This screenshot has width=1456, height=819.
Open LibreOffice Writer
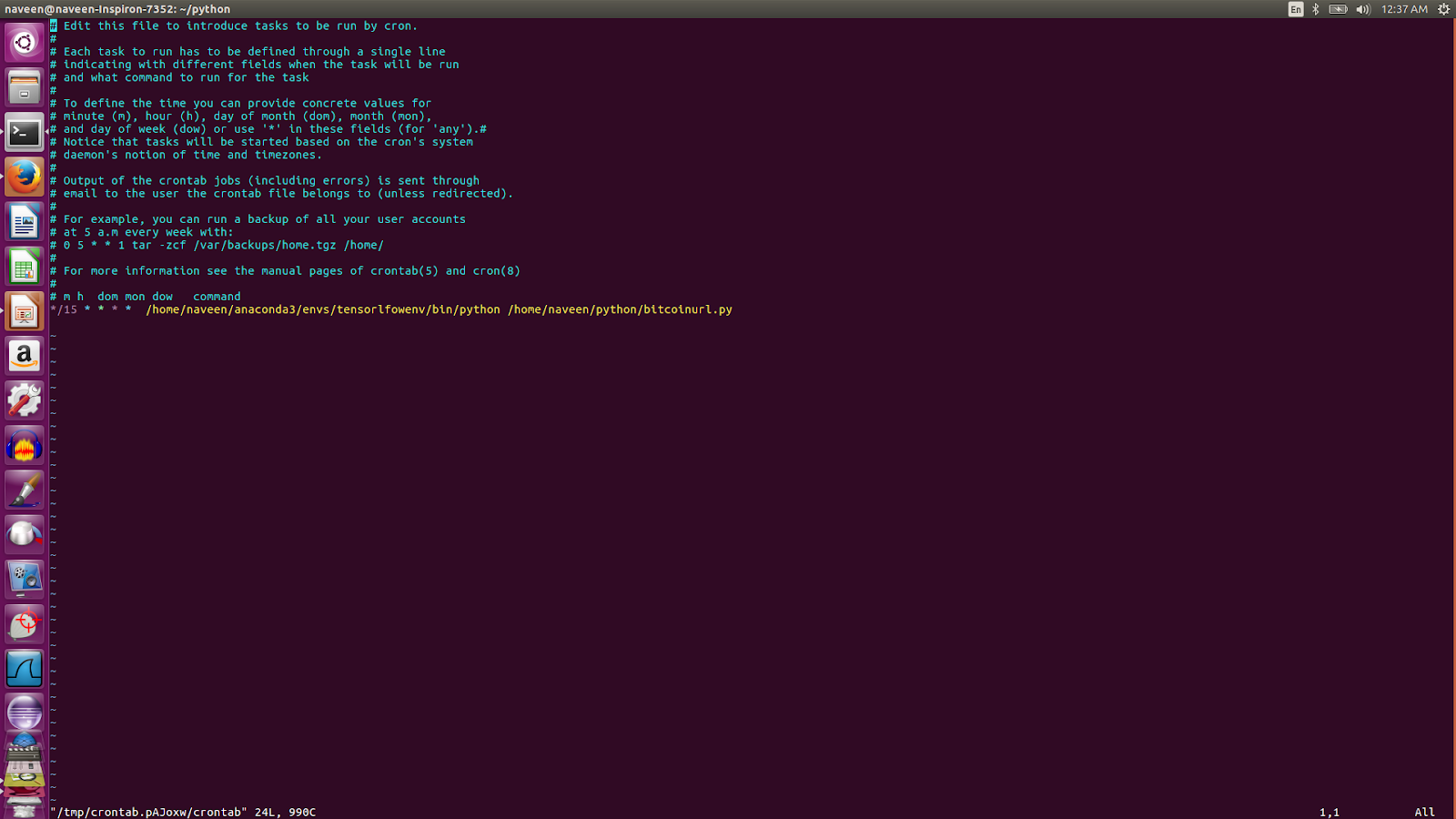click(x=24, y=220)
